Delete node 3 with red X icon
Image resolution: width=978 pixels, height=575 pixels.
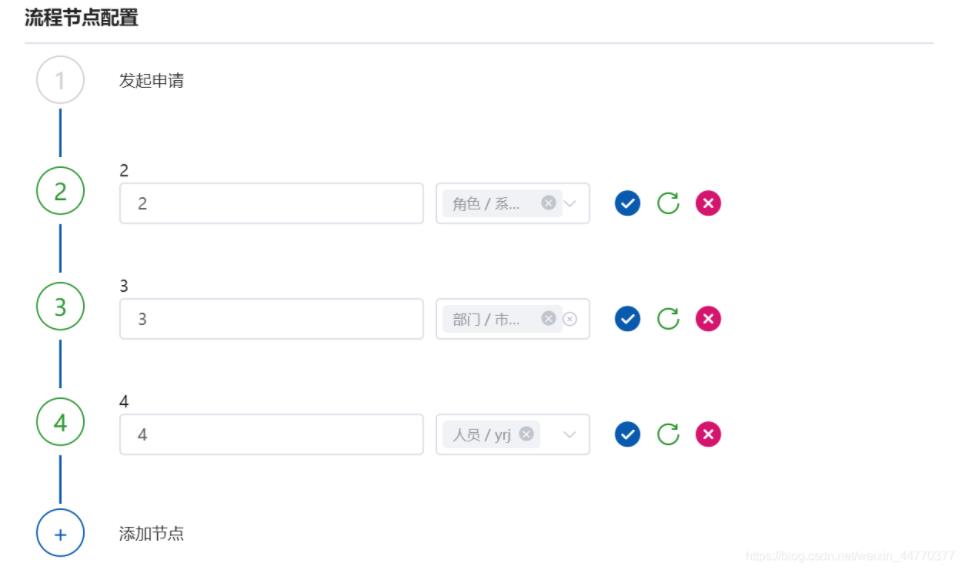tap(708, 319)
